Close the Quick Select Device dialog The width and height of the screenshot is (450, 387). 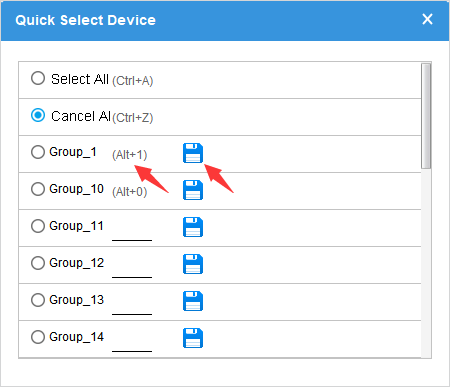click(x=427, y=19)
